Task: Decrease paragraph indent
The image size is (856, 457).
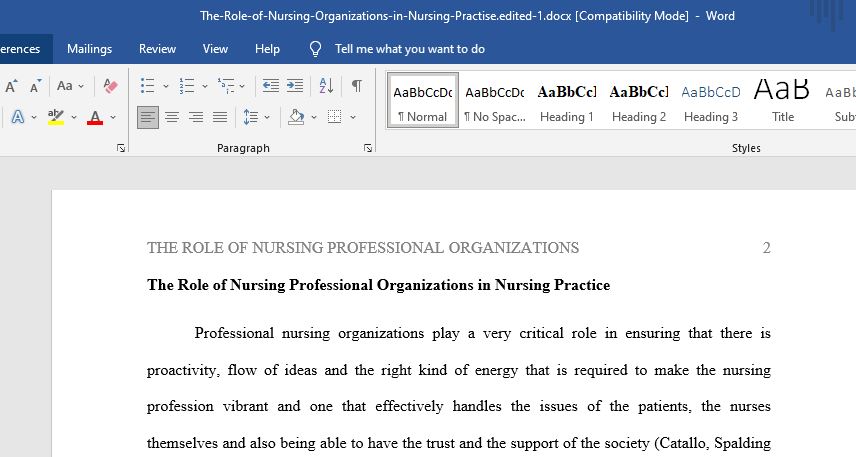Action: [x=270, y=86]
